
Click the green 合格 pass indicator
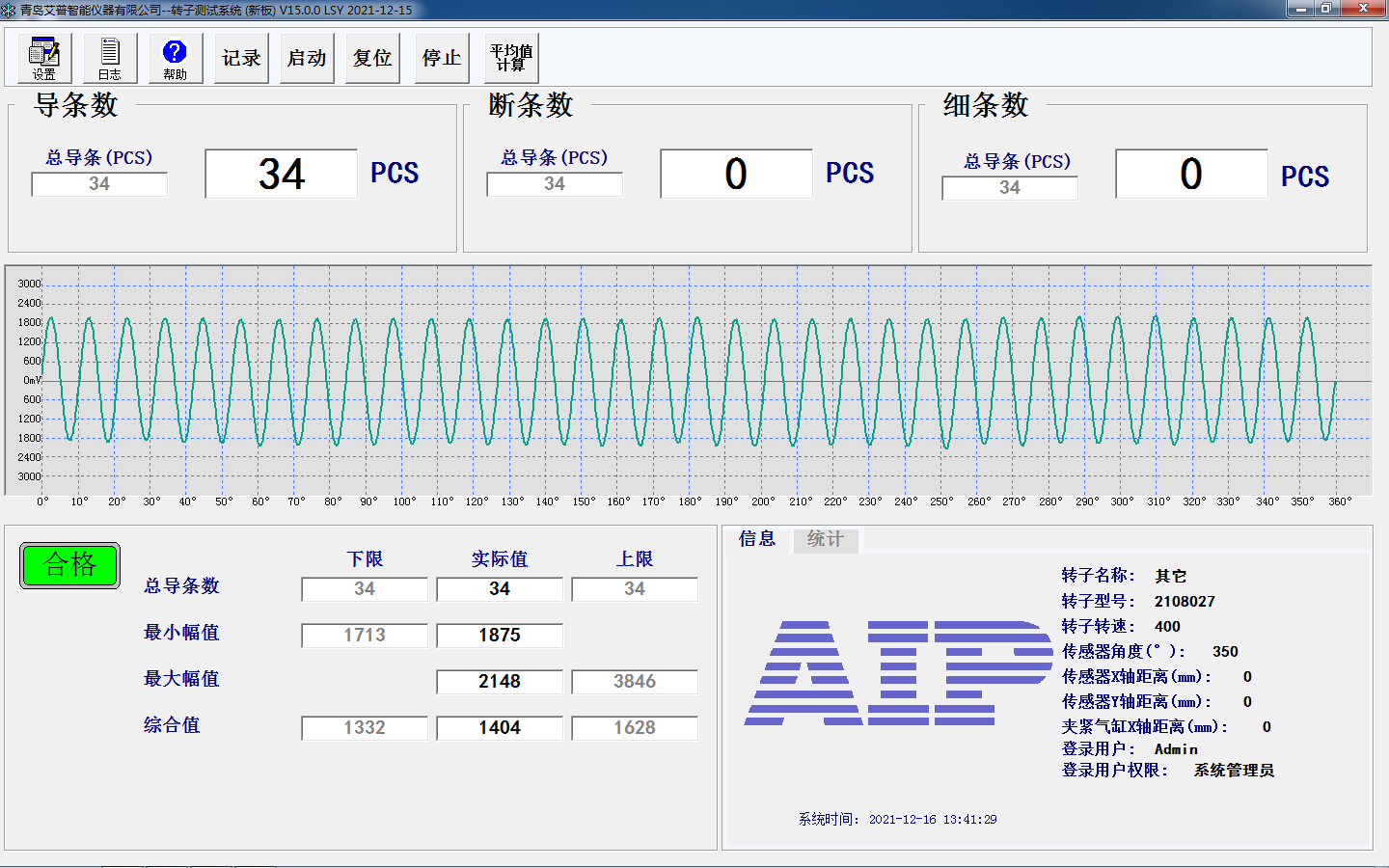(69, 566)
